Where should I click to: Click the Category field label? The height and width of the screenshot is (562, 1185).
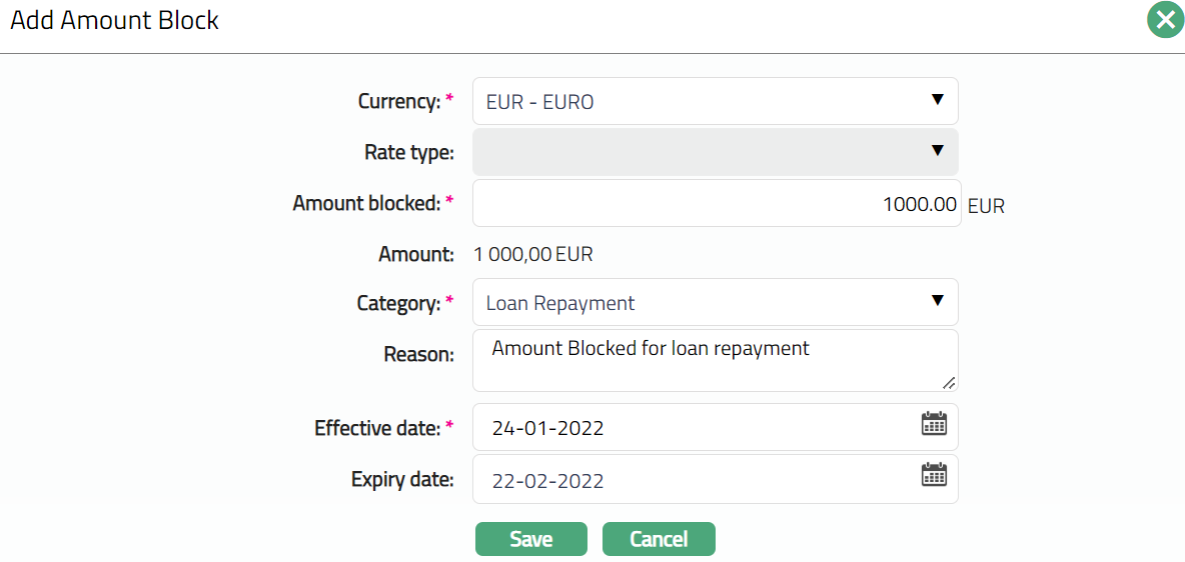click(x=398, y=303)
